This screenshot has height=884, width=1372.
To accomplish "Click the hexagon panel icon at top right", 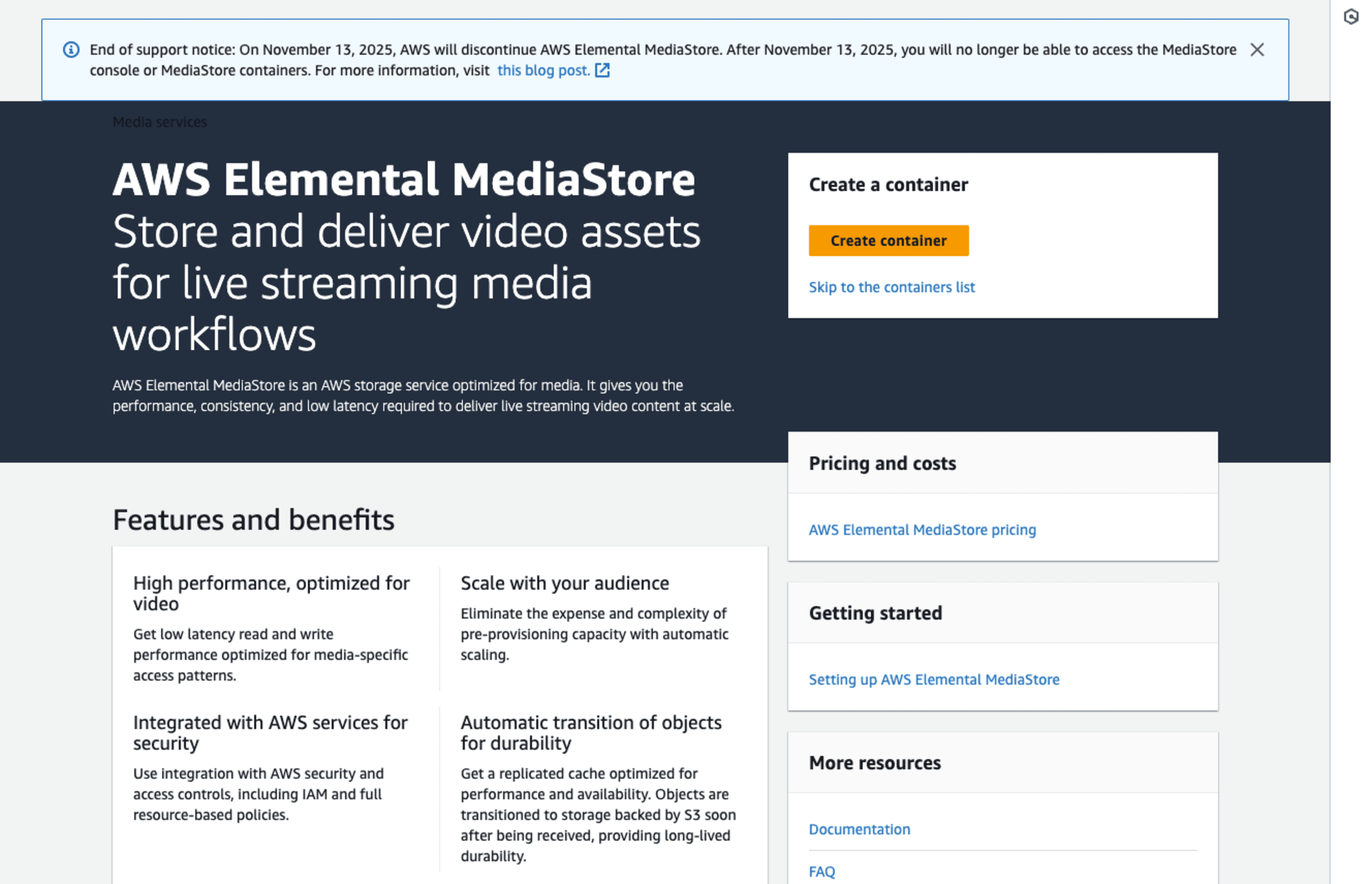I will pyautogui.click(x=1351, y=16).
